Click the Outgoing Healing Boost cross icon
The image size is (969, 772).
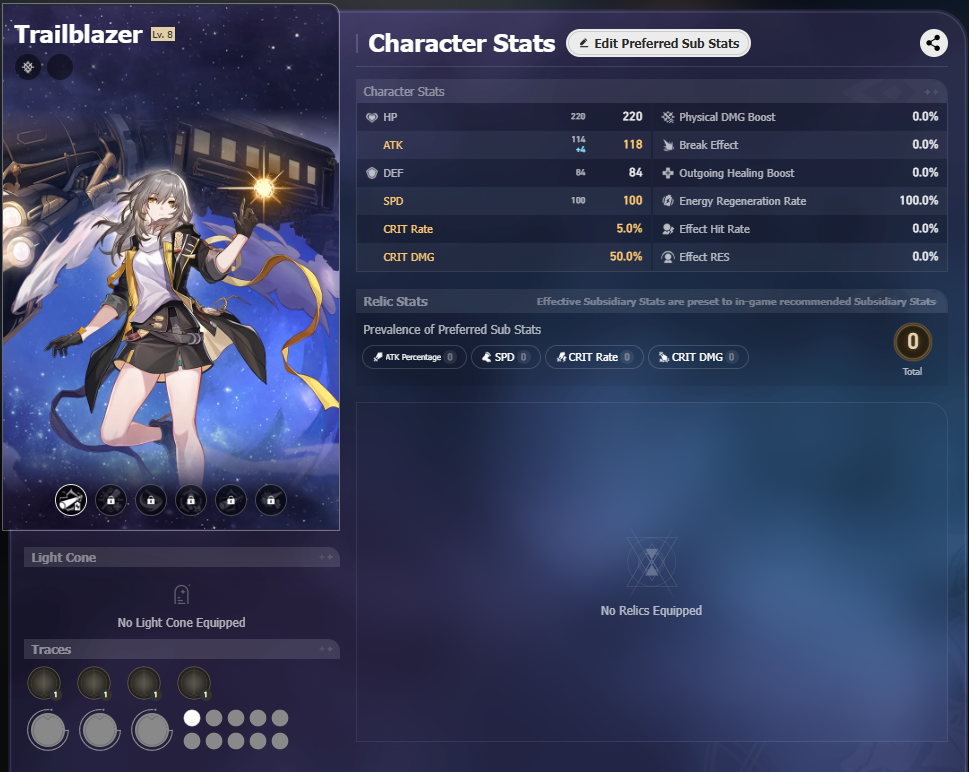[x=667, y=173]
